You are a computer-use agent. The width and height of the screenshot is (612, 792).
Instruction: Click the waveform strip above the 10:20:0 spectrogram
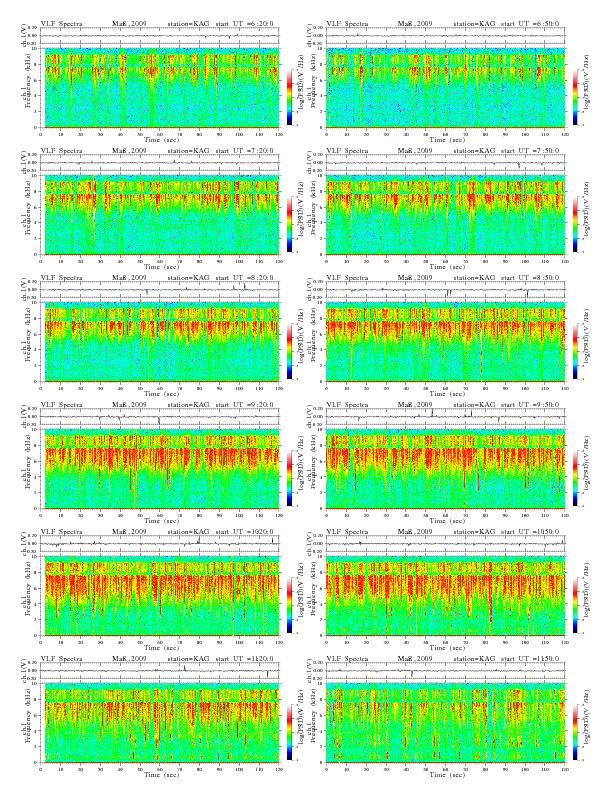coord(160,543)
